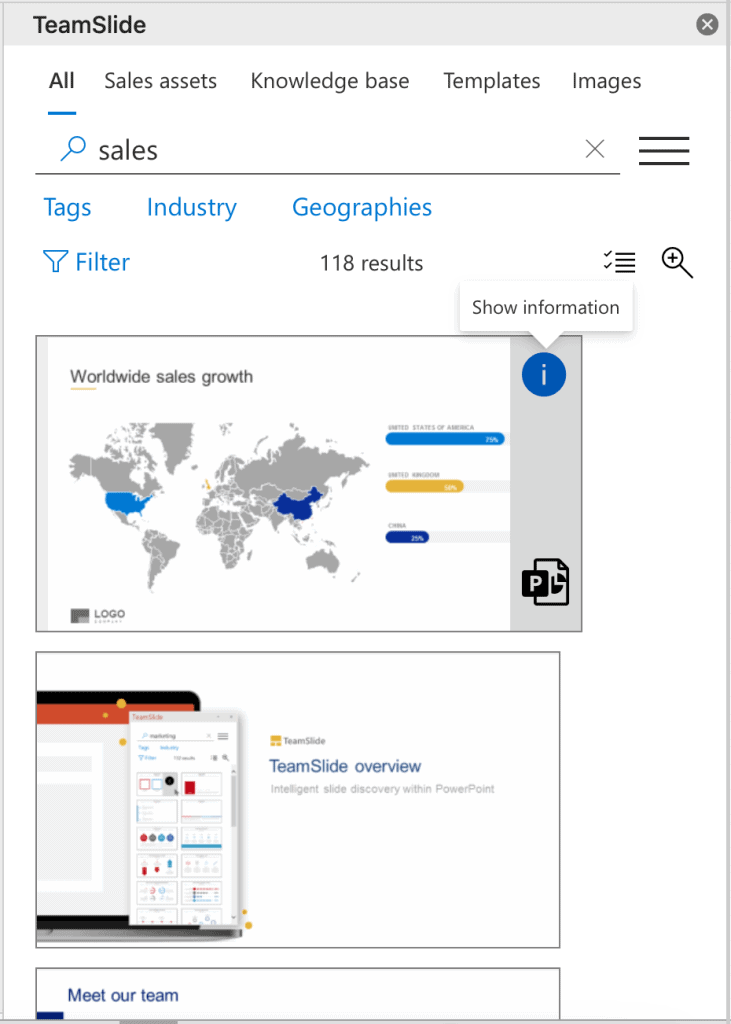Expand the Industry filter
This screenshot has width=731, height=1024.
(191, 207)
